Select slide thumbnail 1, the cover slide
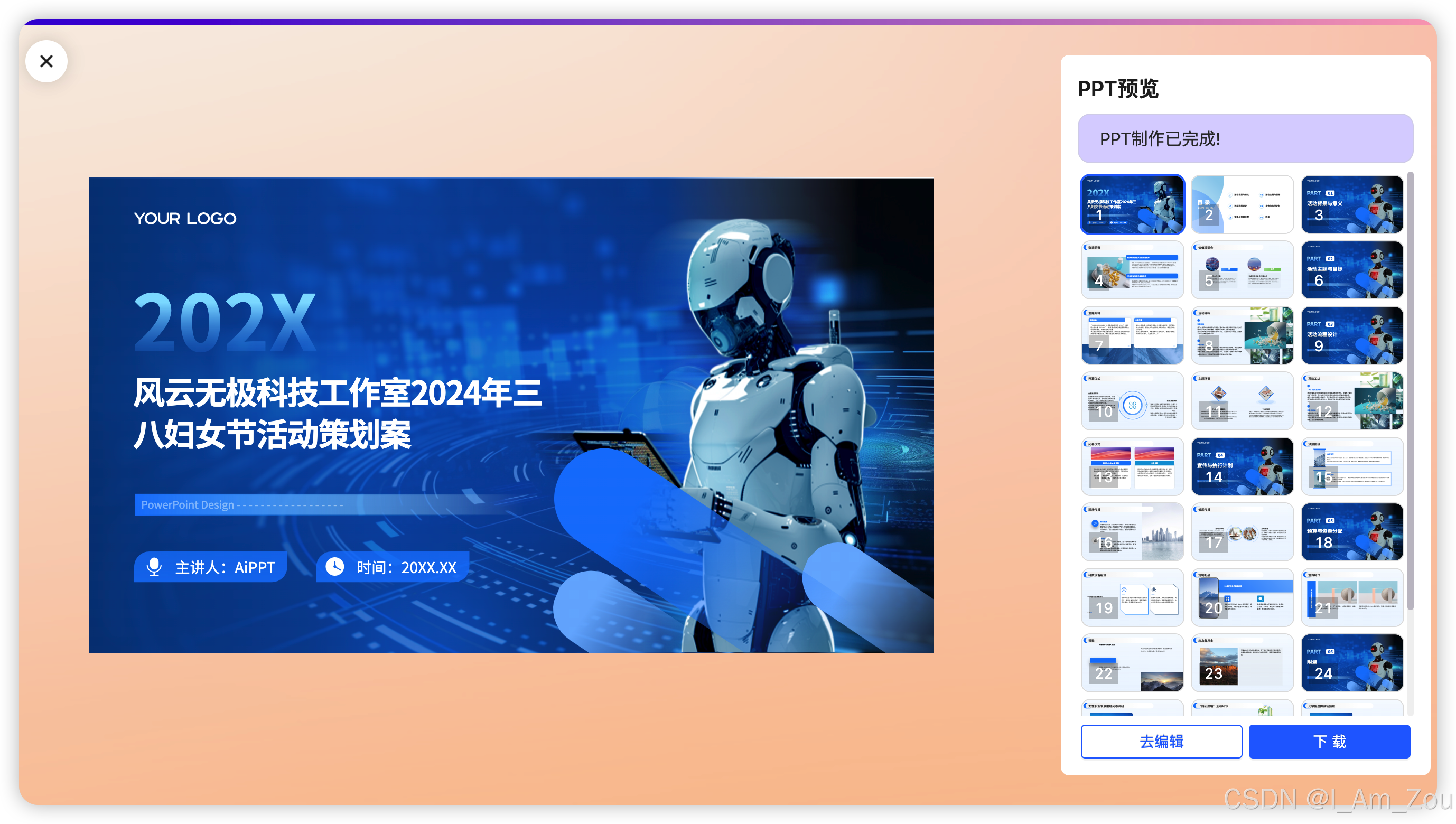This screenshot has width=1456, height=824. [x=1132, y=204]
